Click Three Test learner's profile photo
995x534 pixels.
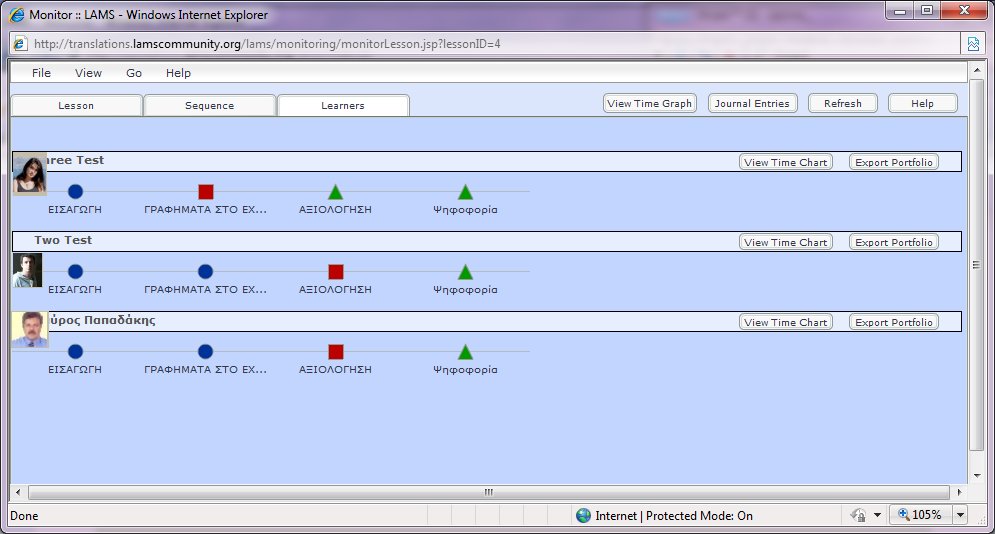coord(29,174)
